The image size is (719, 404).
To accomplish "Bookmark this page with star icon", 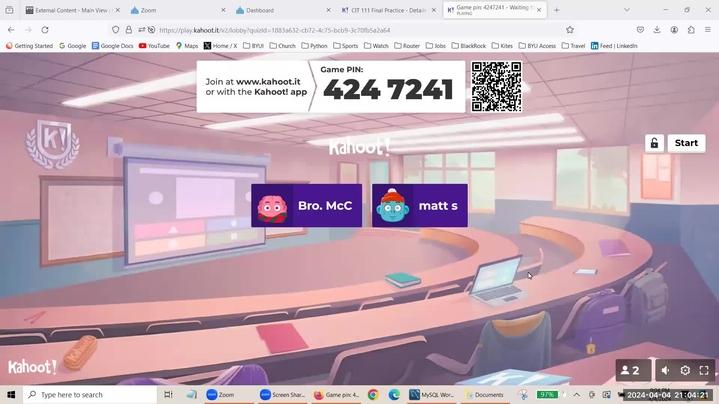I will click(570, 30).
